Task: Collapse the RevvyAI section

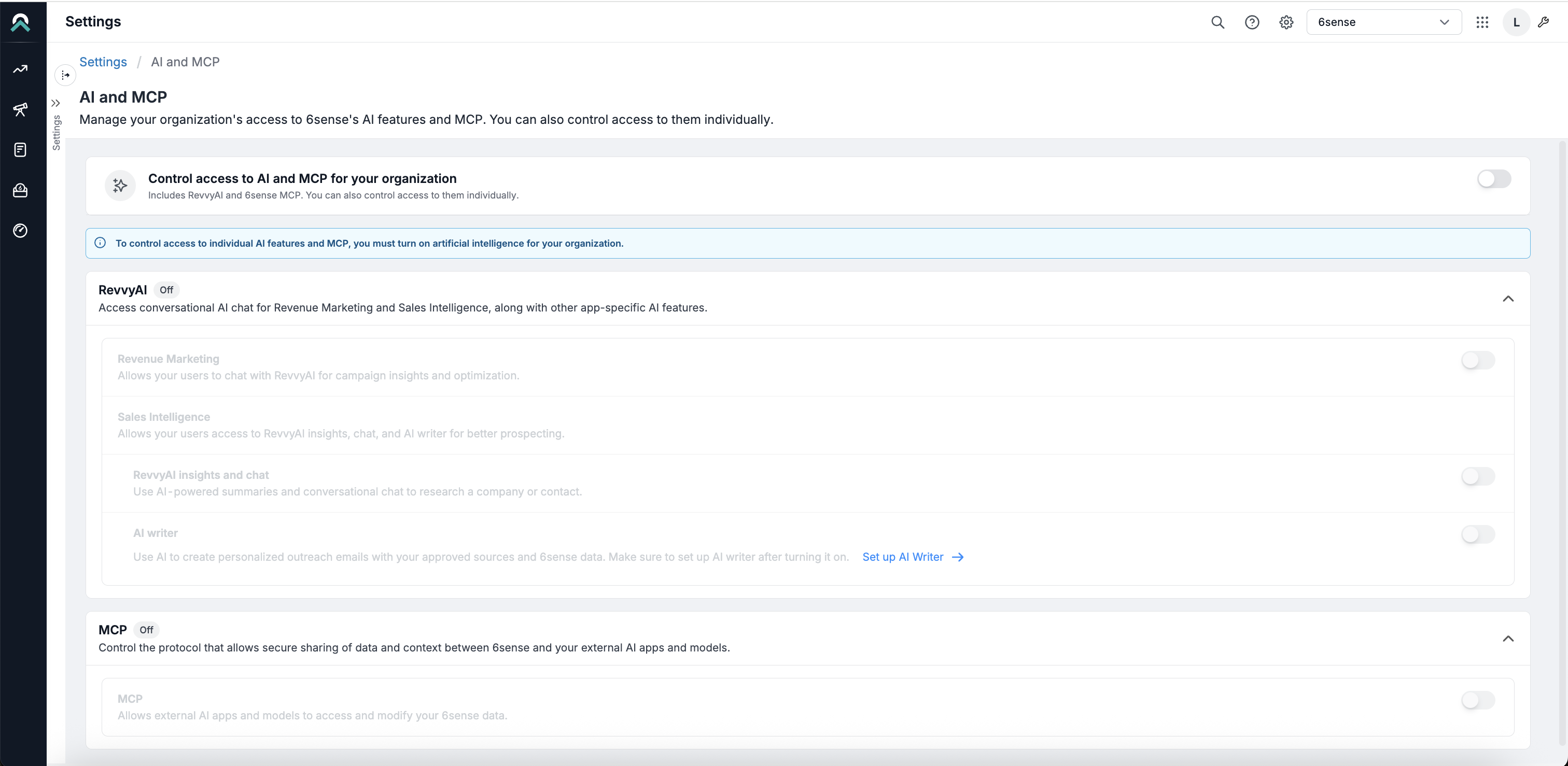Action: (x=1508, y=298)
